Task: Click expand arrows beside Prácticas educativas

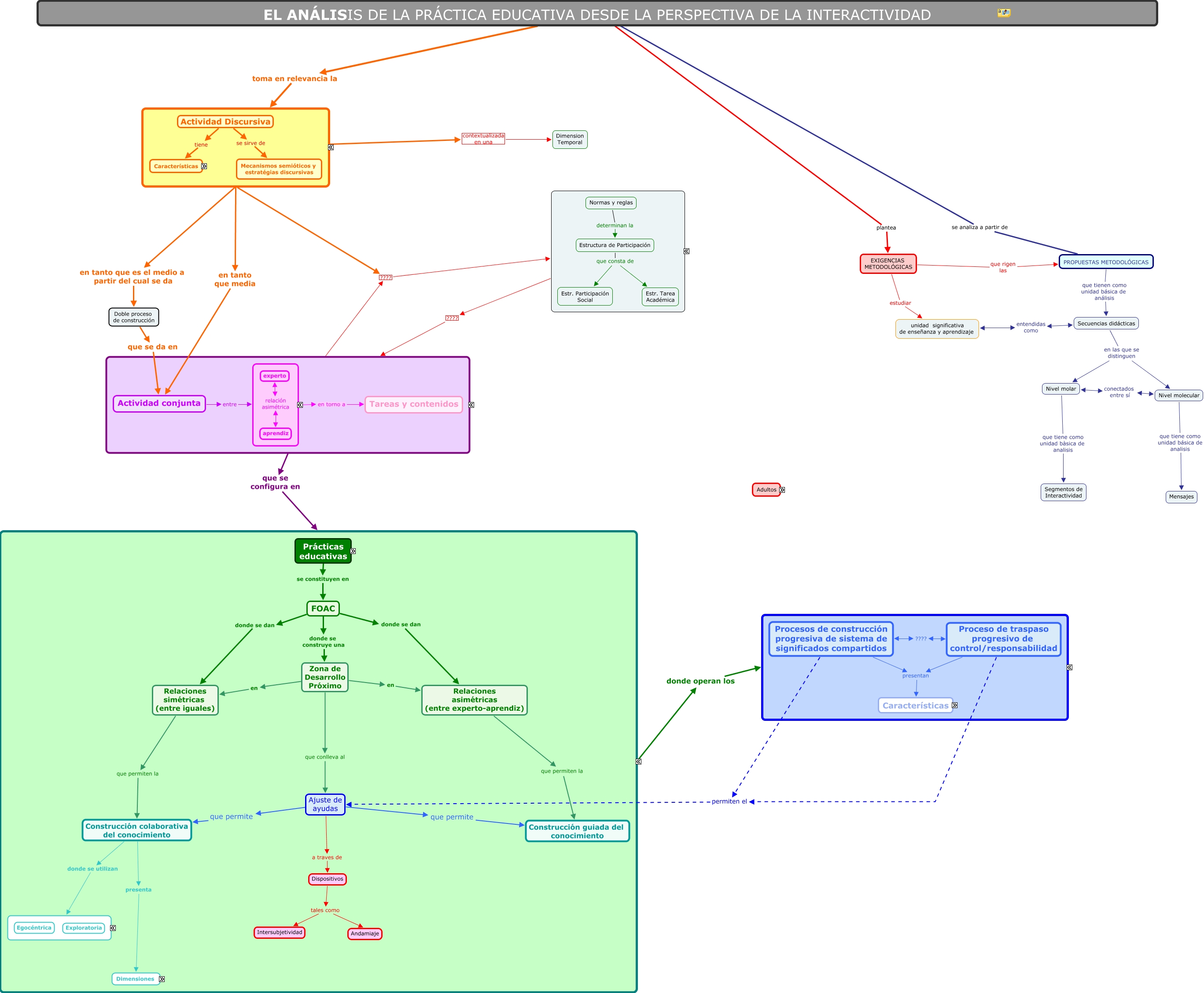Action: 353,551
